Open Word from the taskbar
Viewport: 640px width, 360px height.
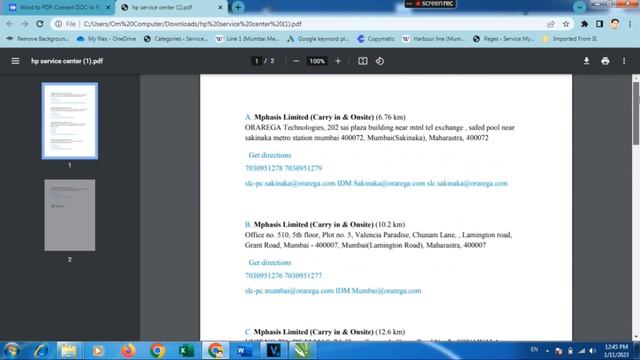click(x=244, y=351)
